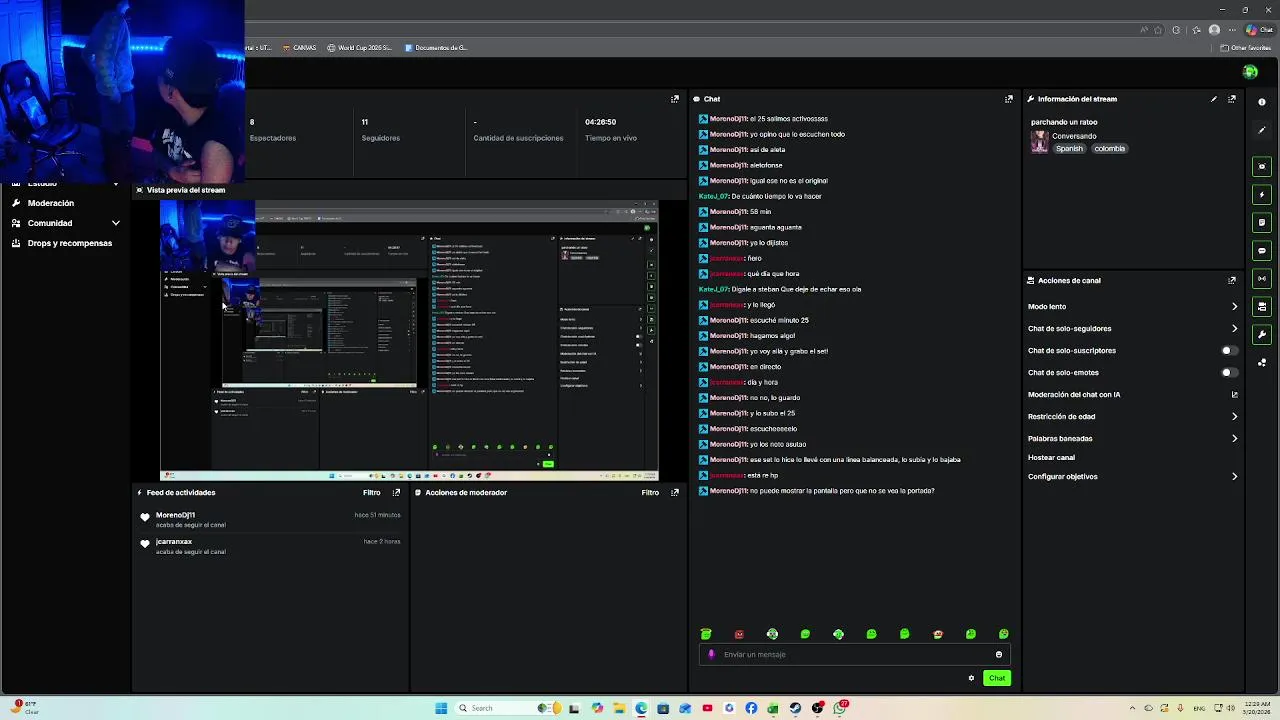The width and height of the screenshot is (1280, 720).
Task: Open Facebook from the taskbar
Action: (x=751, y=708)
